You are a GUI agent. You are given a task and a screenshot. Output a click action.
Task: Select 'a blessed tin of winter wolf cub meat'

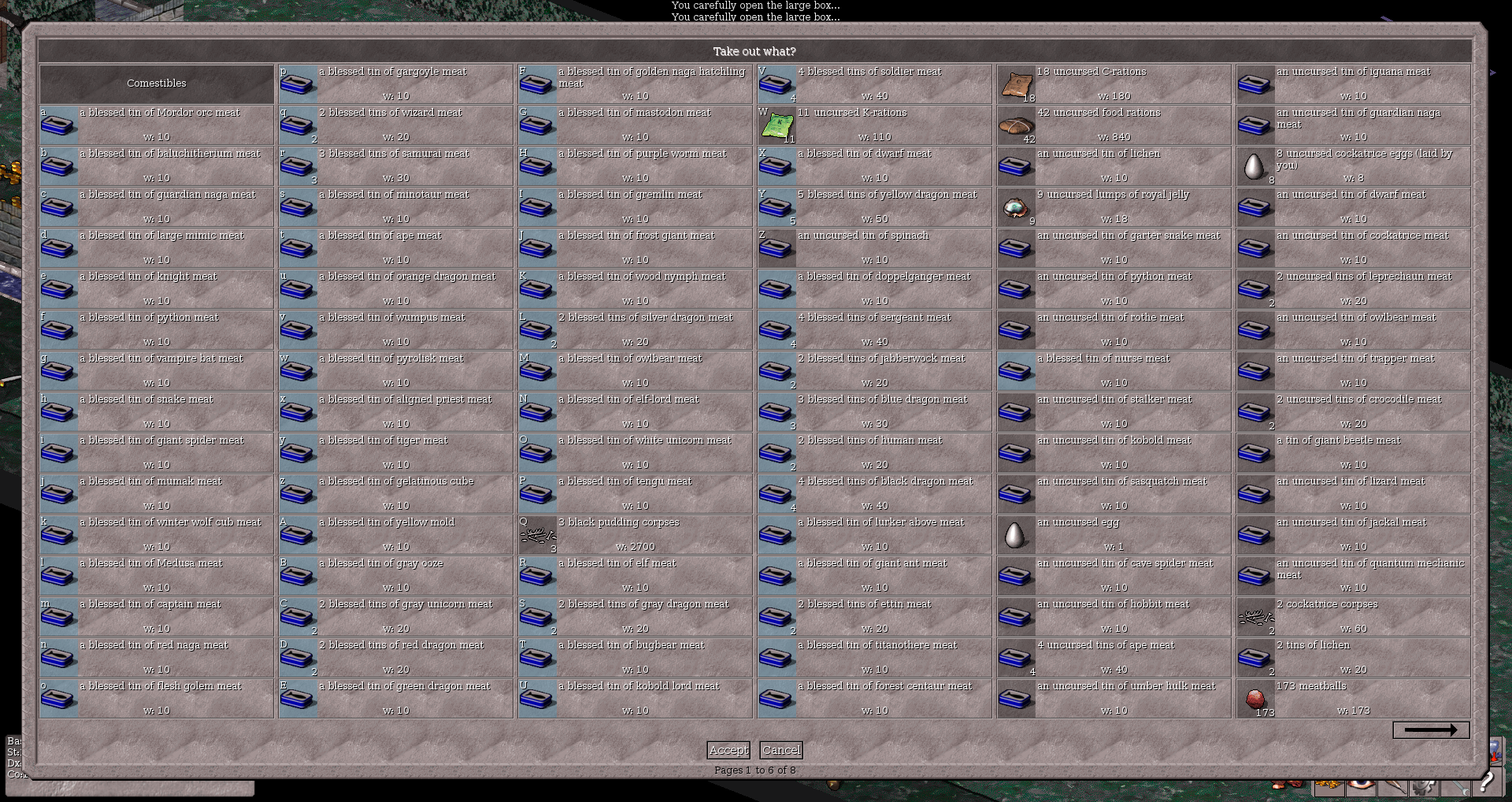click(x=157, y=535)
